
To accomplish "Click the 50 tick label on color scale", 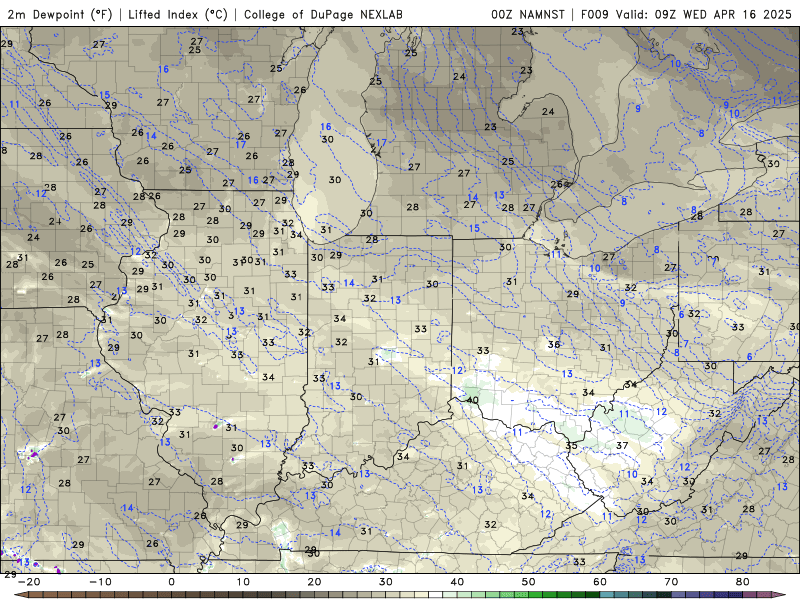I will tap(529, 582).
